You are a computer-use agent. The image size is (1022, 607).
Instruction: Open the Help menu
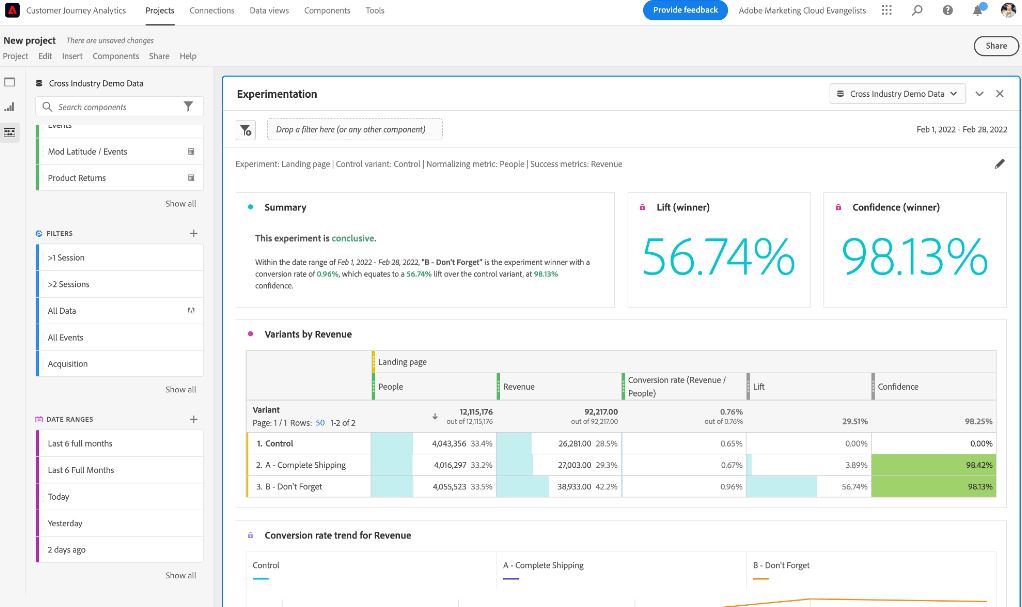188,56
